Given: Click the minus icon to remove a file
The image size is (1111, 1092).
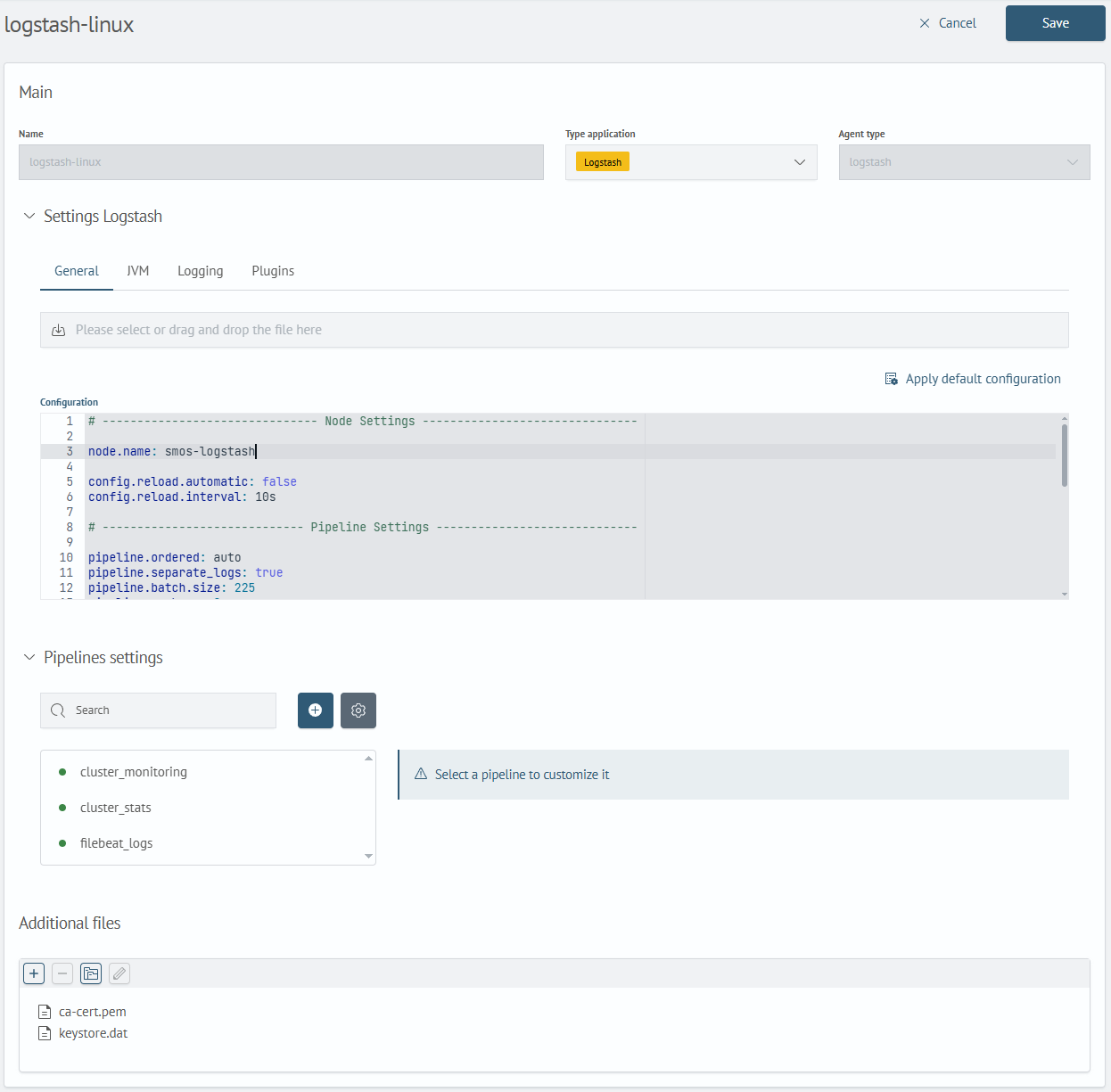Looking at the screenshot, I should [x=62, y=973].
